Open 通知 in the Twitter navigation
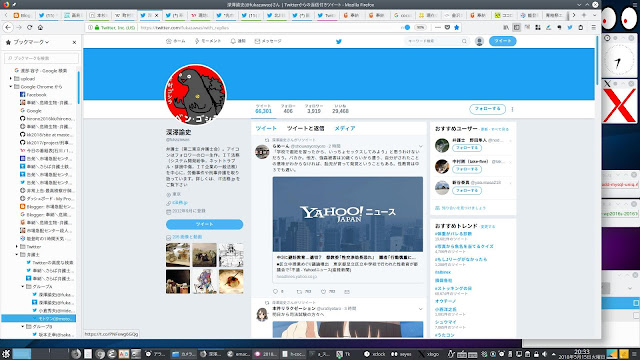Viewport: 640px width, 360px height. pos(238,41)
